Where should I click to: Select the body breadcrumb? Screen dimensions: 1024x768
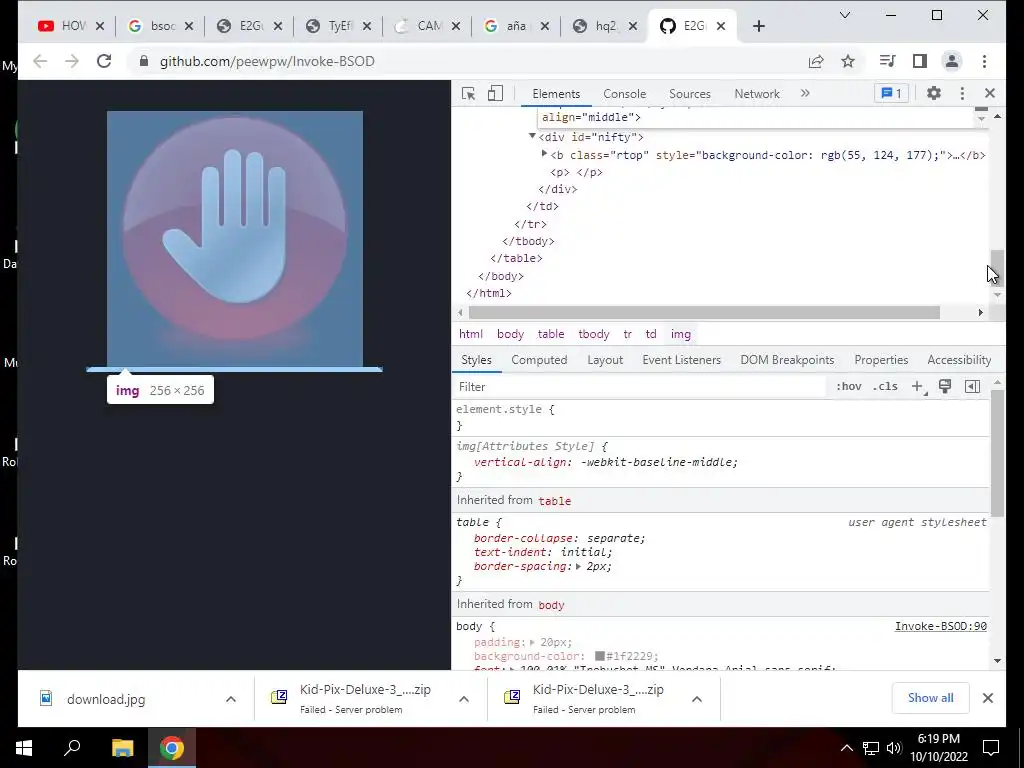510,334
